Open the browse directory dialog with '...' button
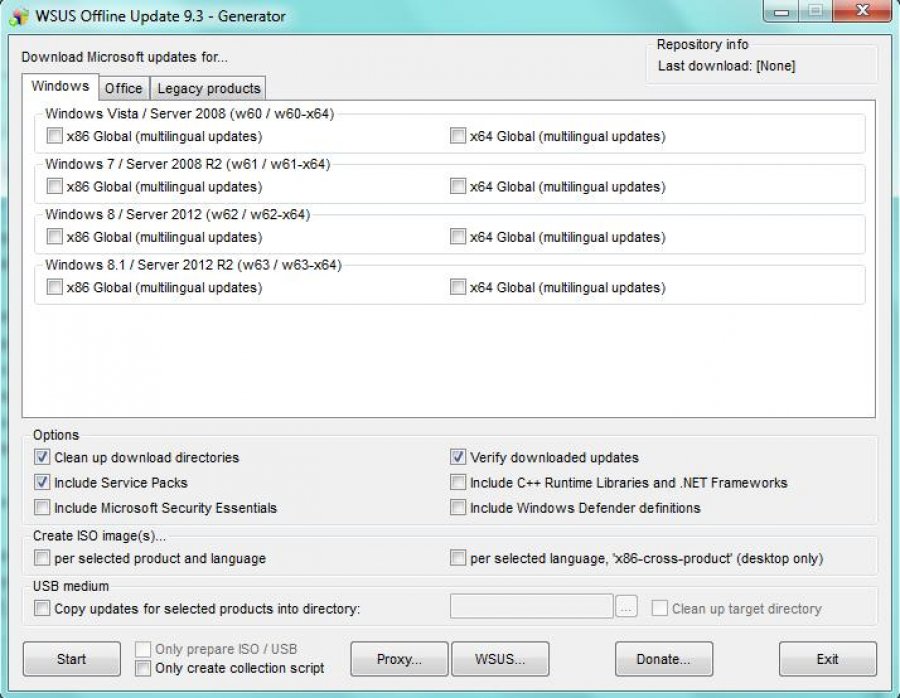This screenshot has width=900, height=698. pyautogui.click(x=628, y=605)
